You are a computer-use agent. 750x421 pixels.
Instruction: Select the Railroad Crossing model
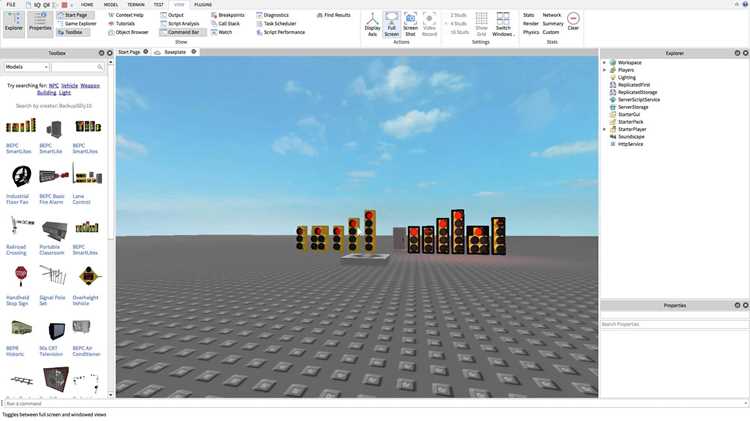click(x=20, y=234)
